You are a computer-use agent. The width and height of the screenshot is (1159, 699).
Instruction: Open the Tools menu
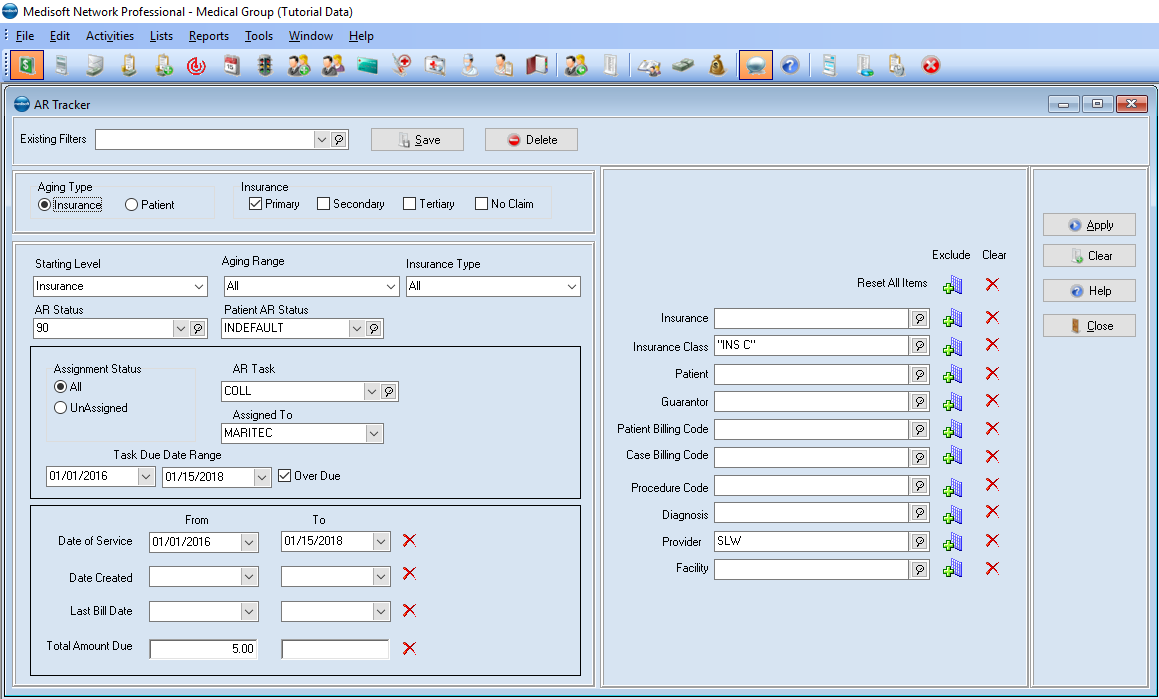(259, 35)
